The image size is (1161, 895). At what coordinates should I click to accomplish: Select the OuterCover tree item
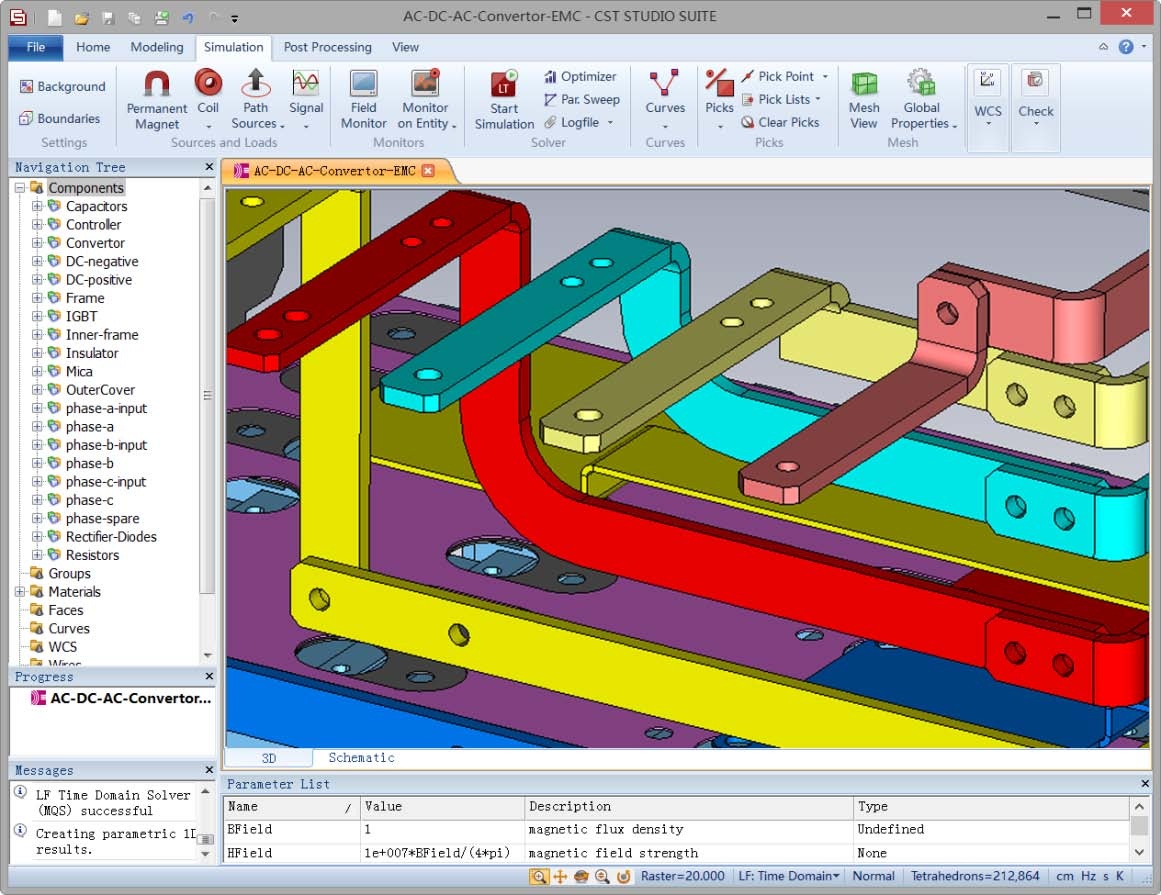pyautogui.click(x=100, y=389)
